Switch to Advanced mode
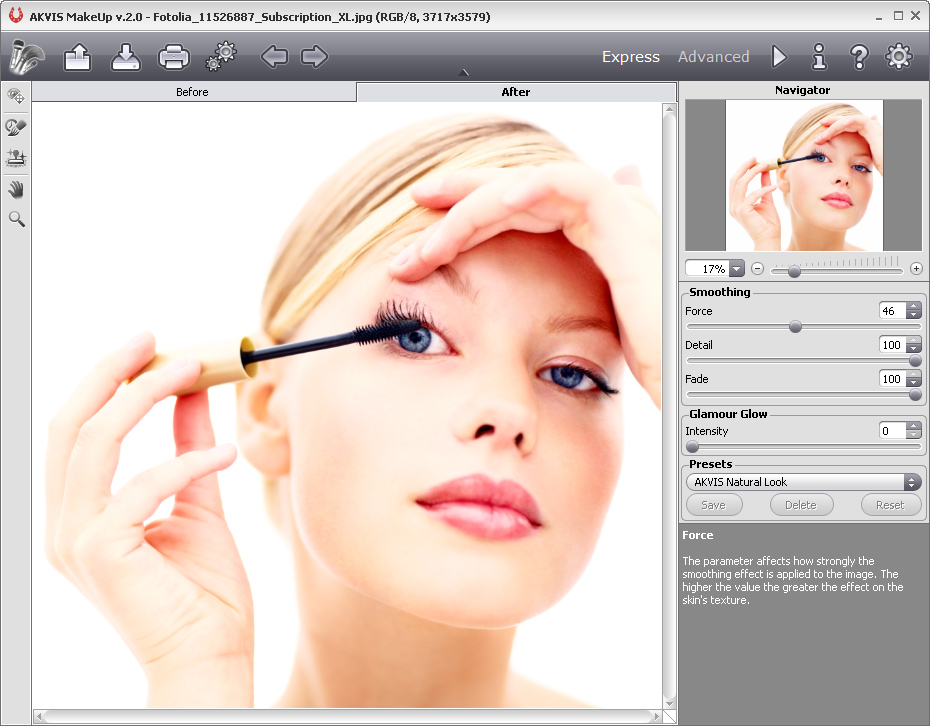 (713, 57)
